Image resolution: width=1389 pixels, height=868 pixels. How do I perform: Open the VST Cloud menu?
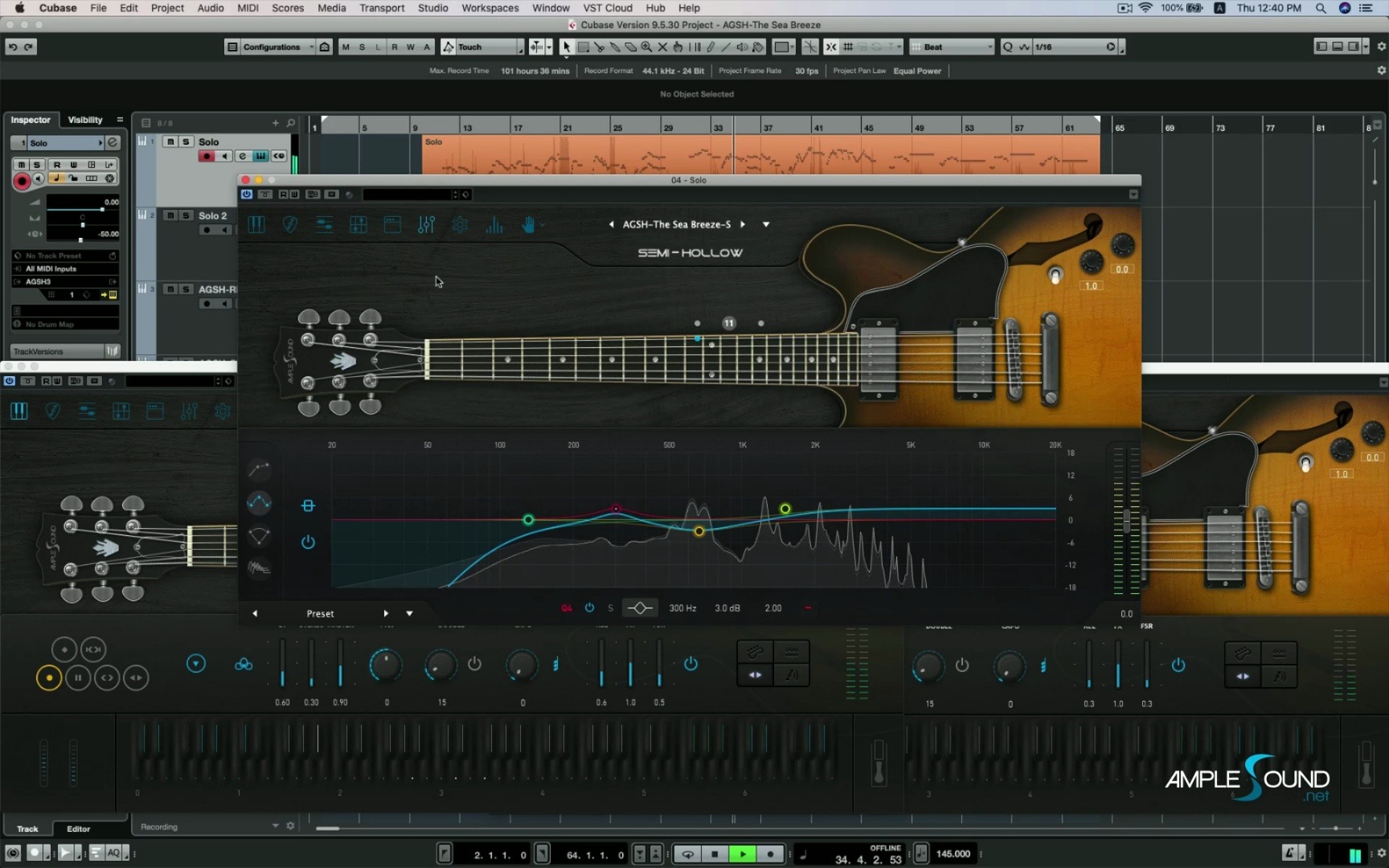click(x=608, y=8)
